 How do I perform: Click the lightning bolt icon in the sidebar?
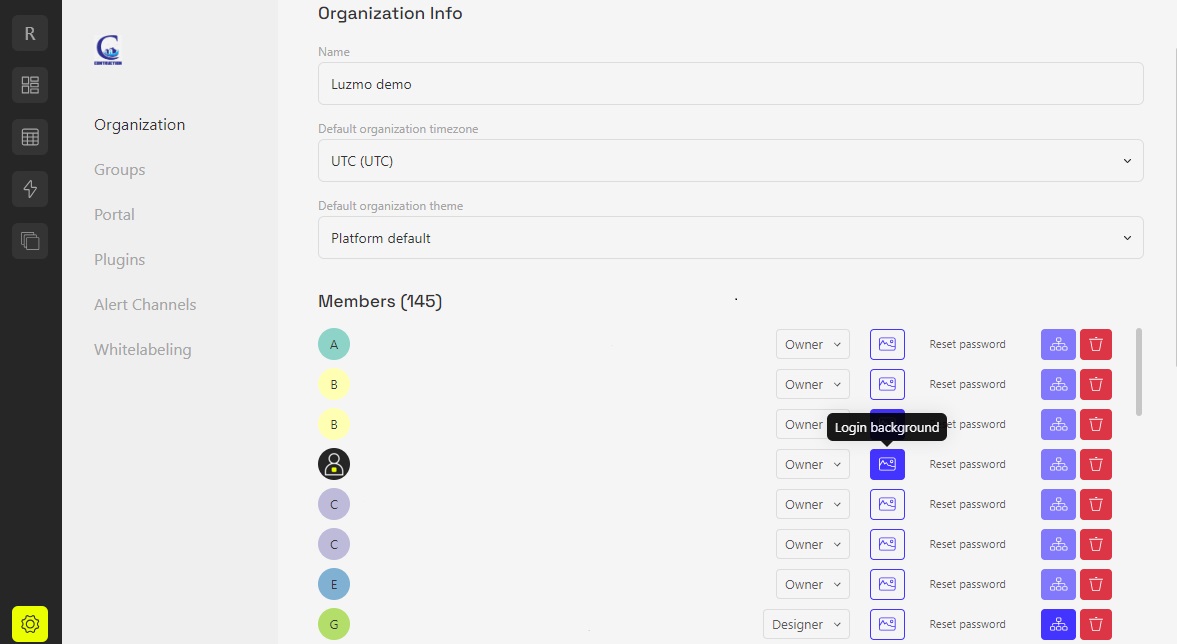tap(30, 188)
